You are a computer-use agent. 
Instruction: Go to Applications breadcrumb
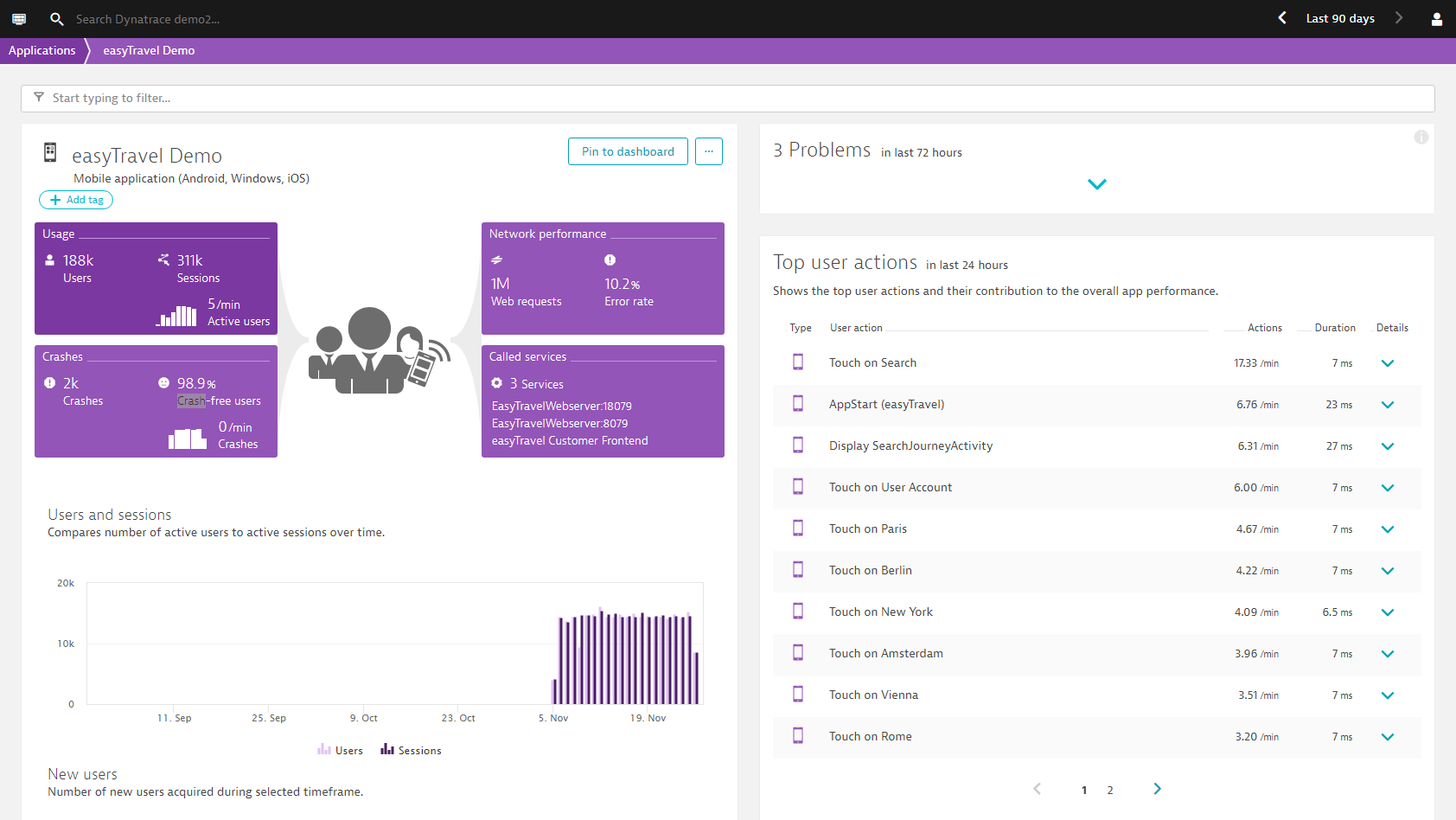pos(42,50)
